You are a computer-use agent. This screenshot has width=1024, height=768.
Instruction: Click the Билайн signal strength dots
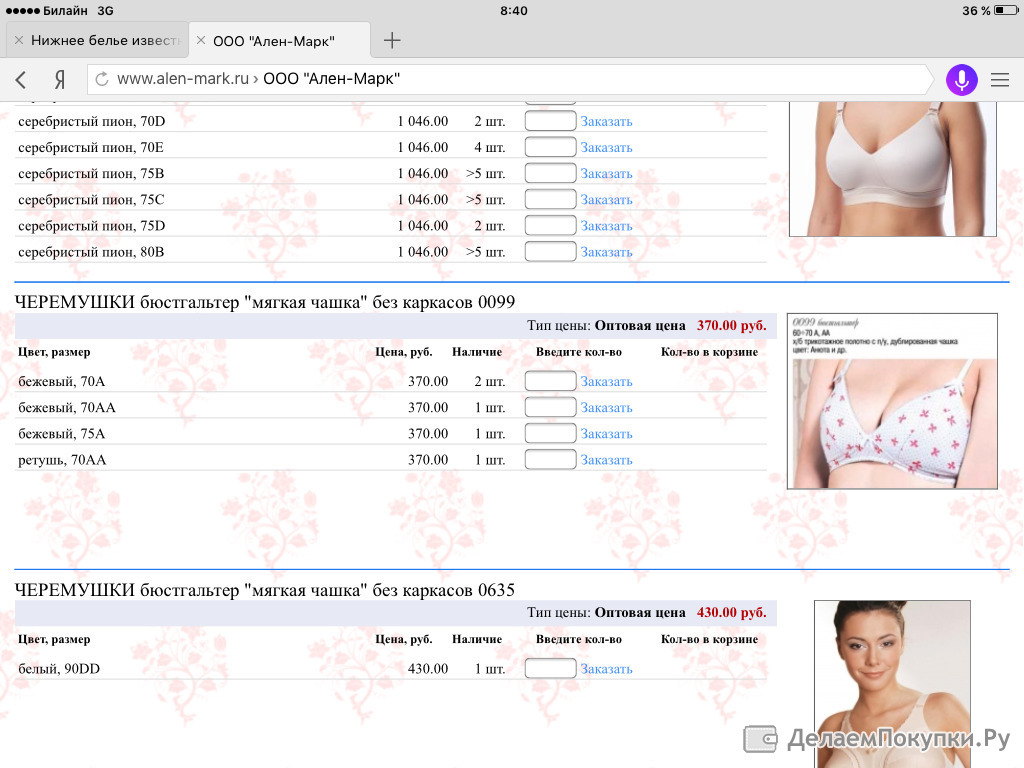coord(22,10)
